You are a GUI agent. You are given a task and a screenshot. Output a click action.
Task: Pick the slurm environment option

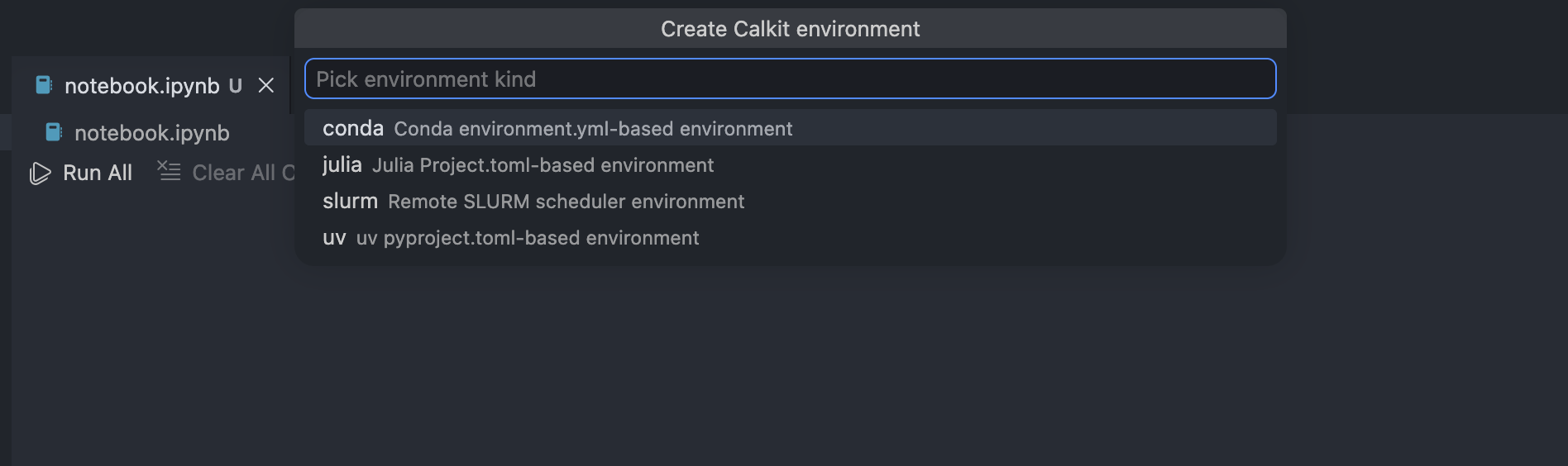pos(350,202)
